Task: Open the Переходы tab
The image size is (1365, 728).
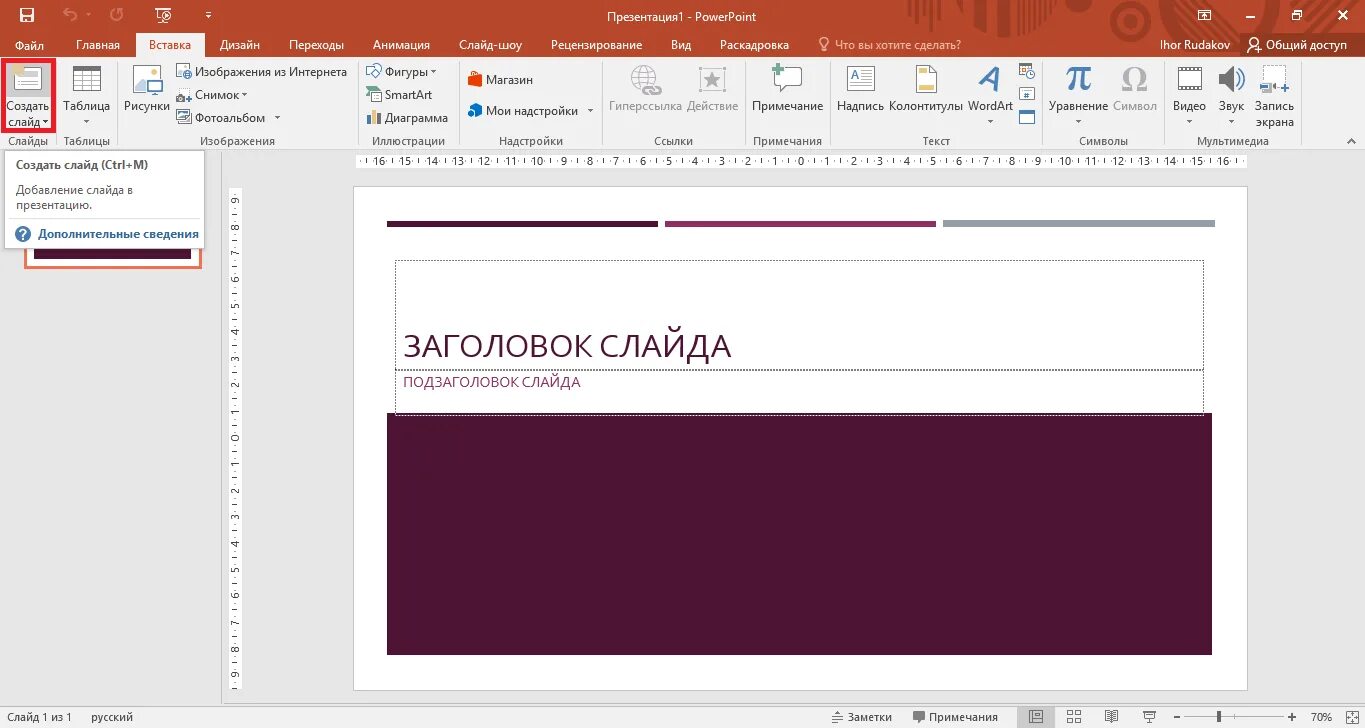Action: (x=316, y=45)
